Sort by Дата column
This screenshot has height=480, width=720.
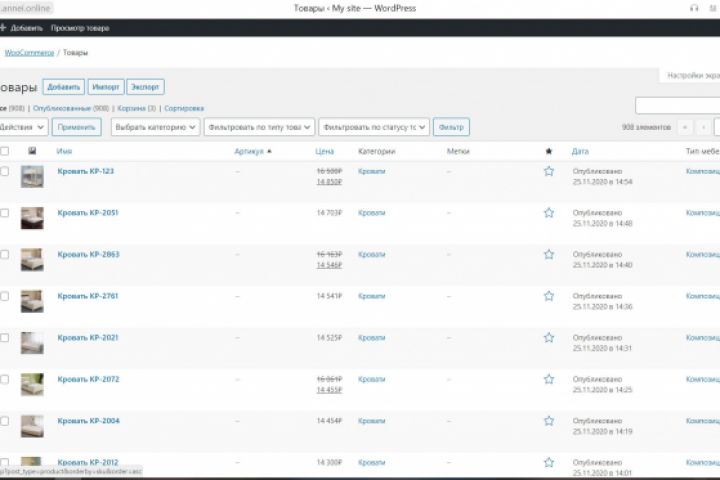[580, 151]
